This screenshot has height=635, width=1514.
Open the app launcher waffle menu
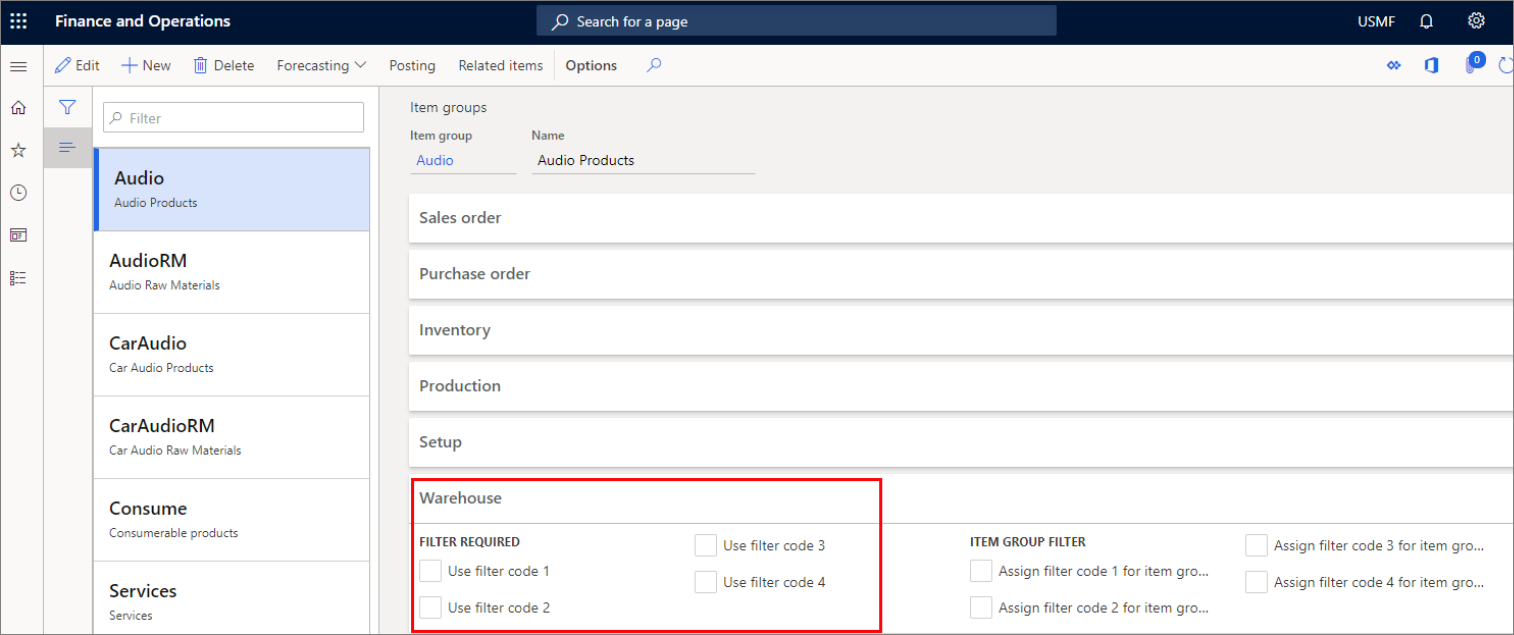point(18,21)
